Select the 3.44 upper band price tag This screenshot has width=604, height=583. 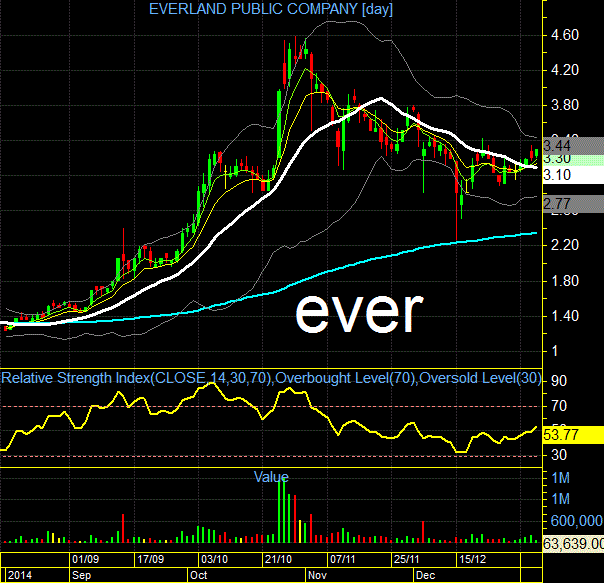pyautogui.click(x=573, y=146)
